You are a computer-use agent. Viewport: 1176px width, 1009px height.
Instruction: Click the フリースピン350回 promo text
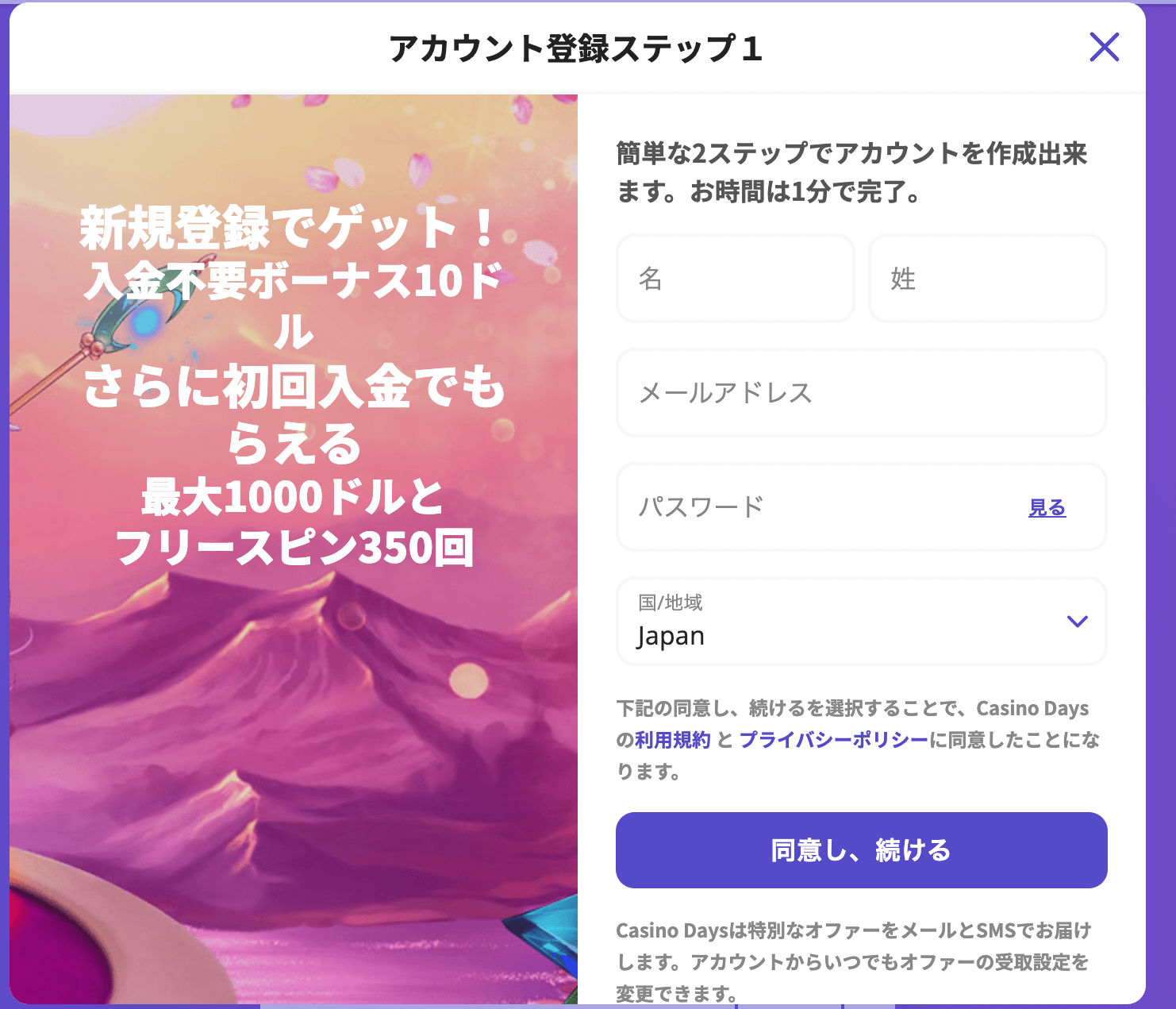295,548
